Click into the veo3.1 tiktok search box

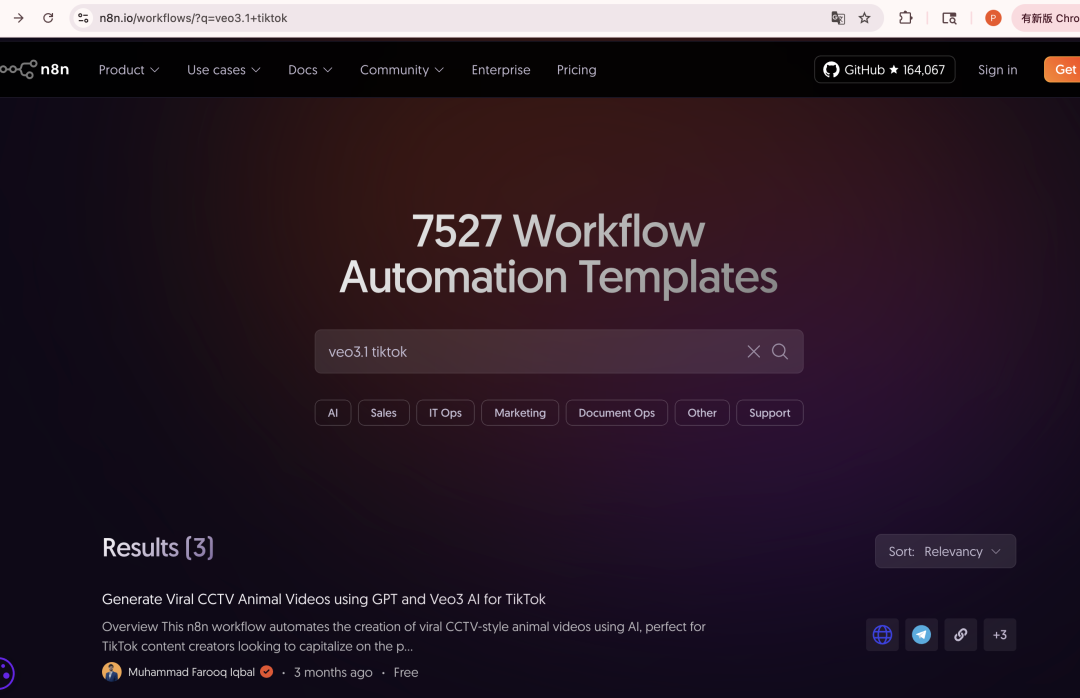click(530, 352)
